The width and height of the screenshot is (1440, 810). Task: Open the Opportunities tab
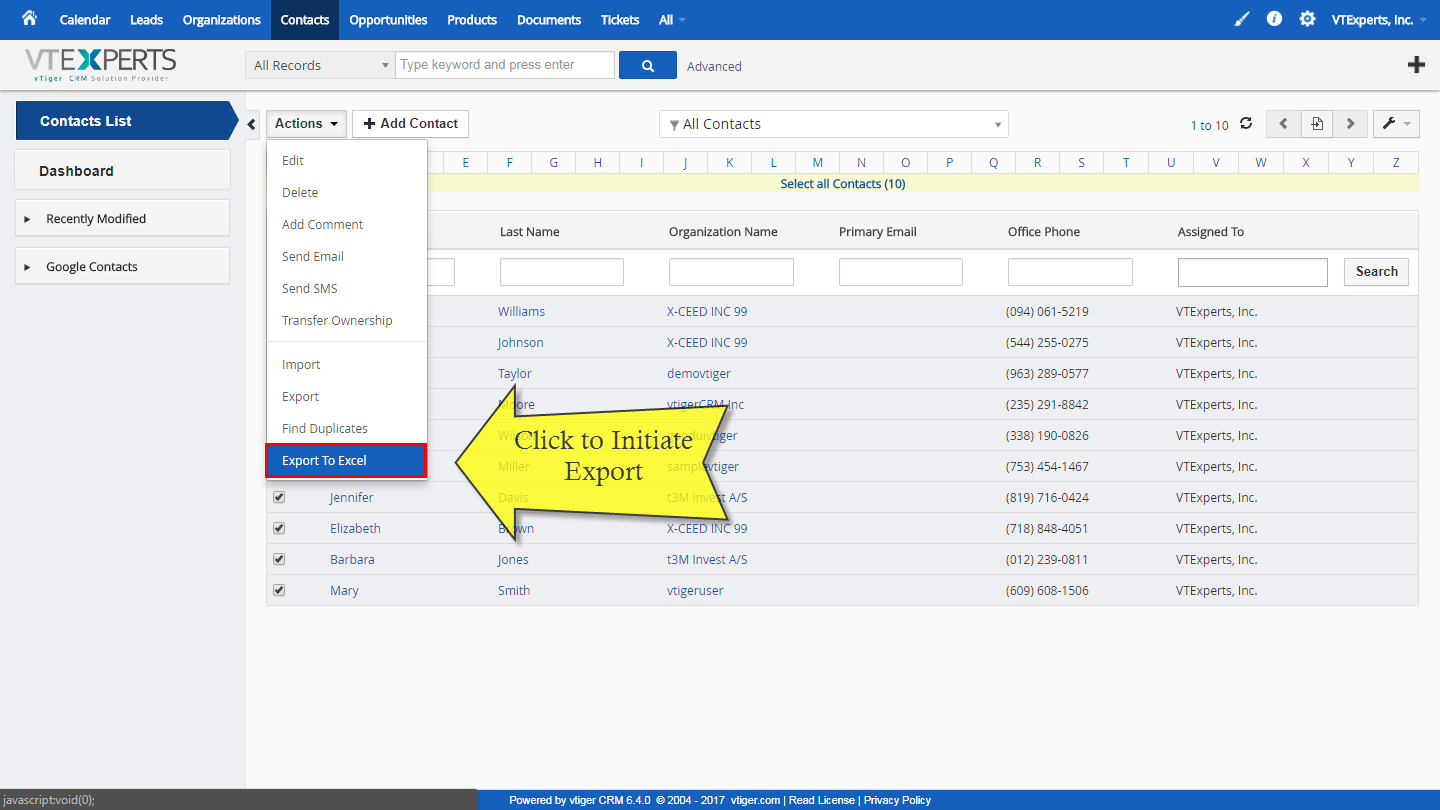(x=388, y=20)
